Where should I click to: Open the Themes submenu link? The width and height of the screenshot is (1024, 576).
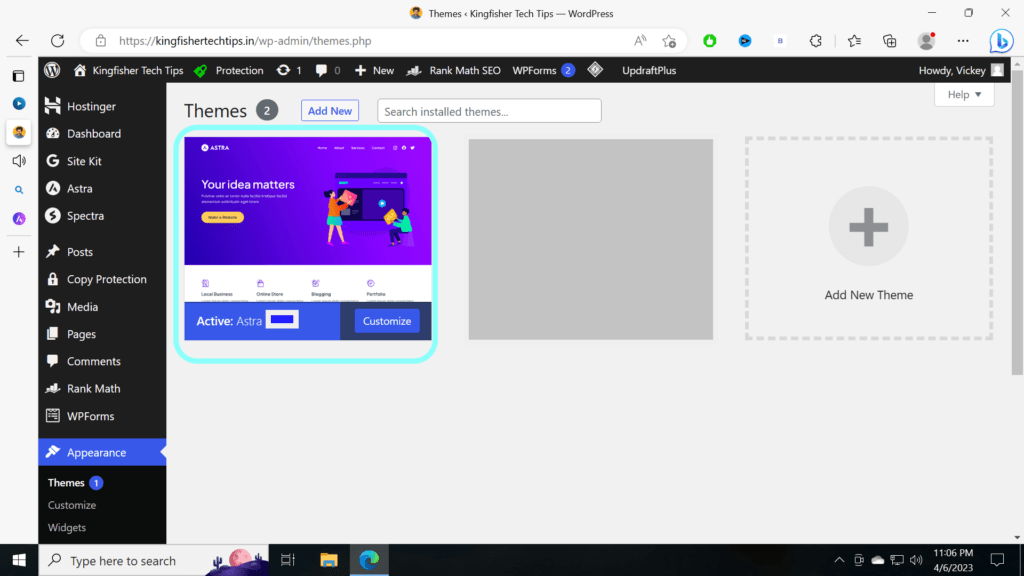click(x=66, y=483)
